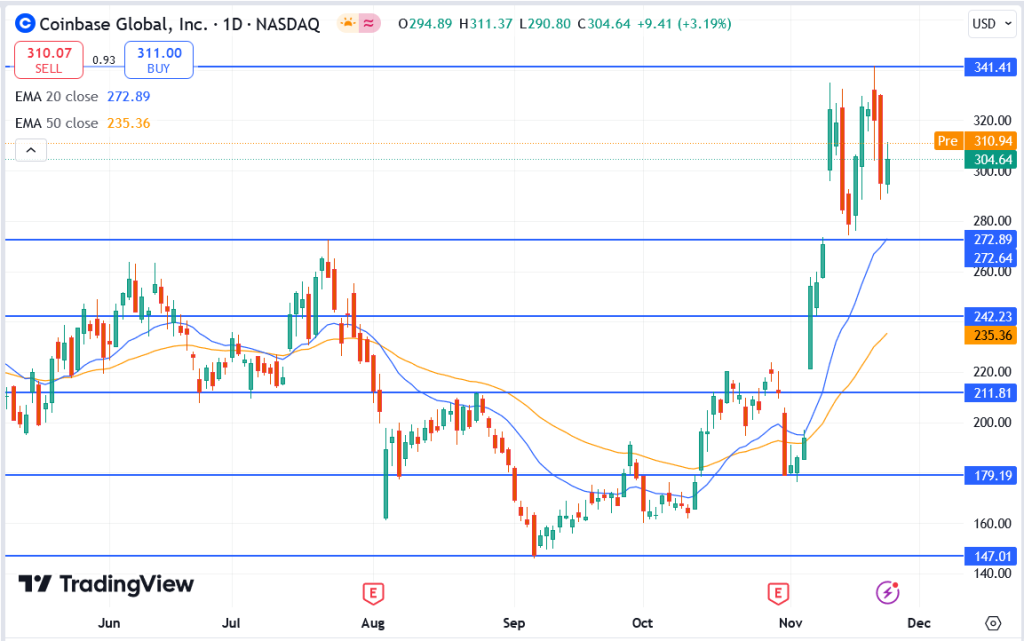1024x641 pixels.
Task: Click the orange Pre 310.94 price label
Action: tap(975, 141)
